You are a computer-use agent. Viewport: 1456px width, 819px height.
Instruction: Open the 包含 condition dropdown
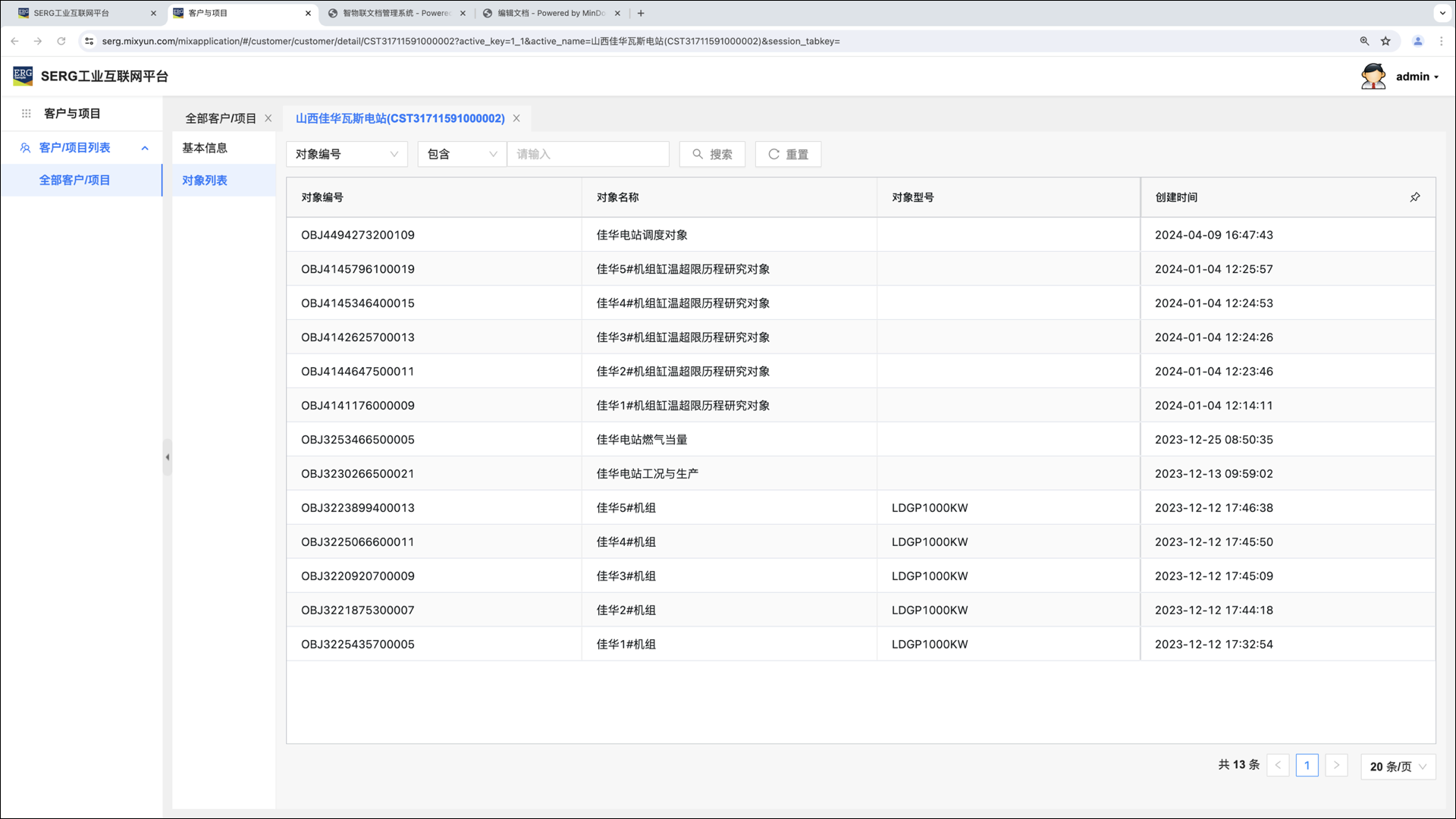pos(461,154)
